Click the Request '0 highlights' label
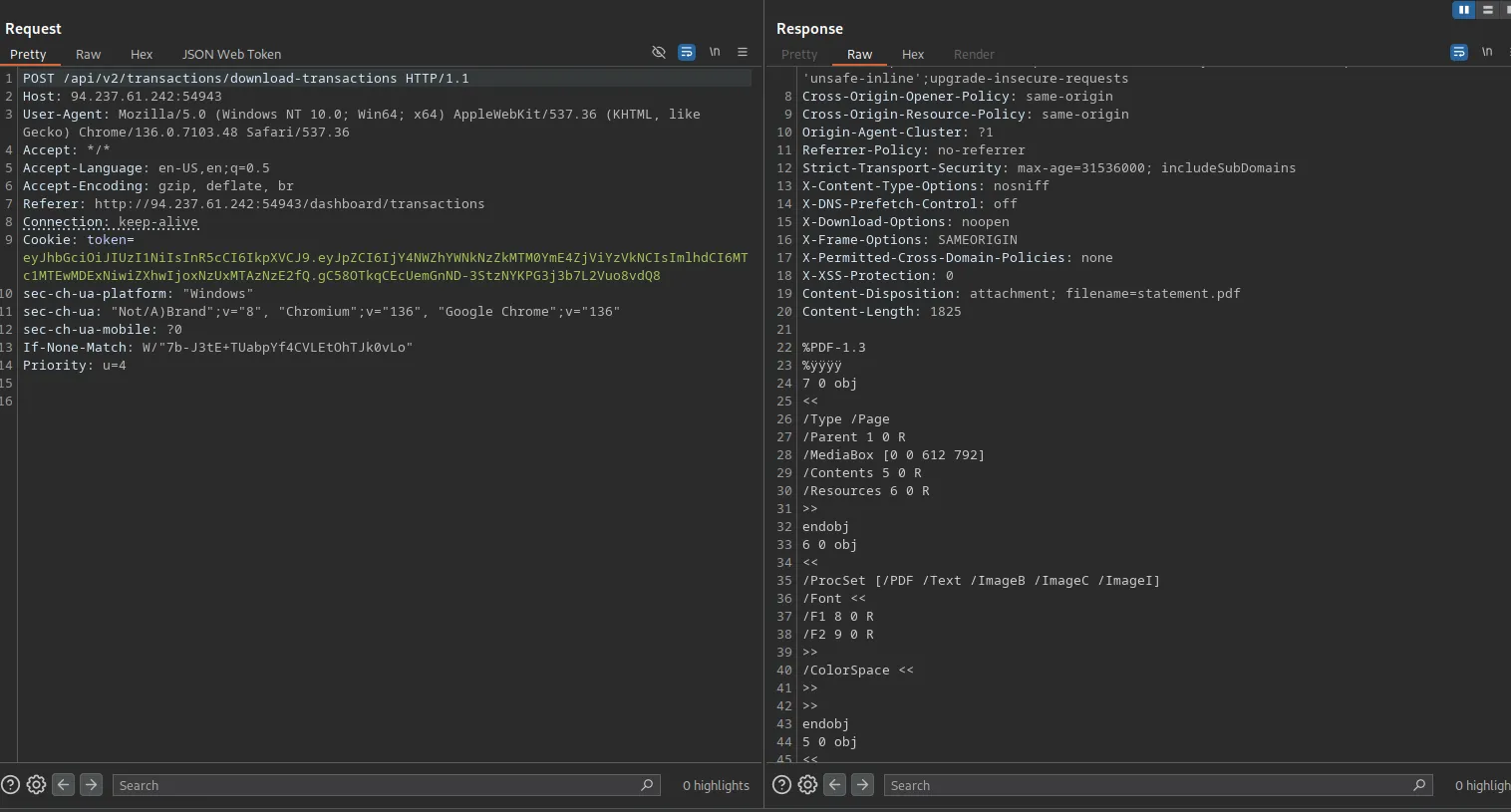 pos(716,785)
